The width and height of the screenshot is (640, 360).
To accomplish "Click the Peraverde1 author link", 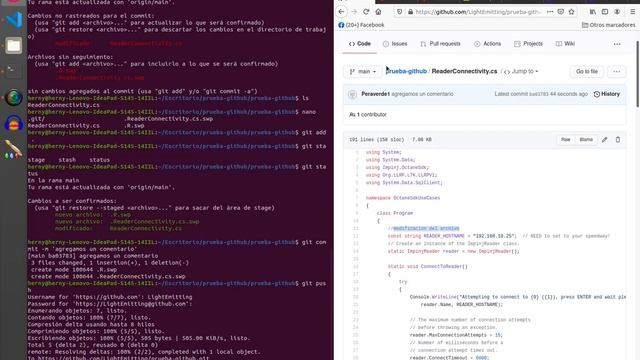I will tap(375, 94).
